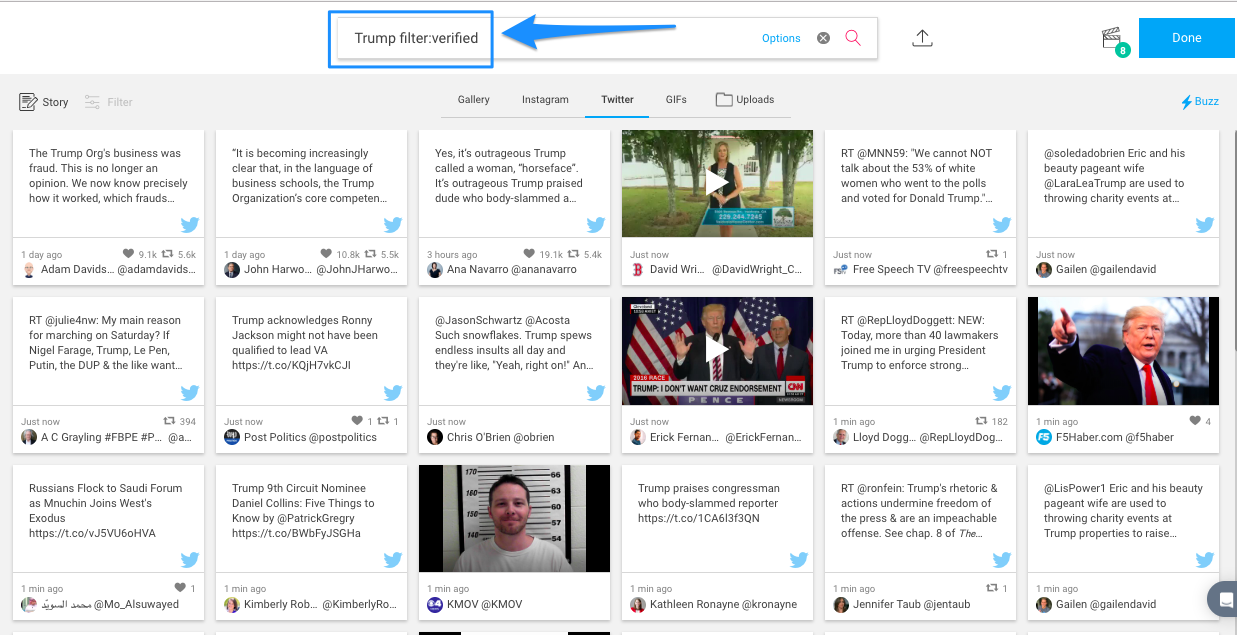Screen dimensions: 1237x635
Task: Click retweet icon showing 182
Action: [981, 421]
